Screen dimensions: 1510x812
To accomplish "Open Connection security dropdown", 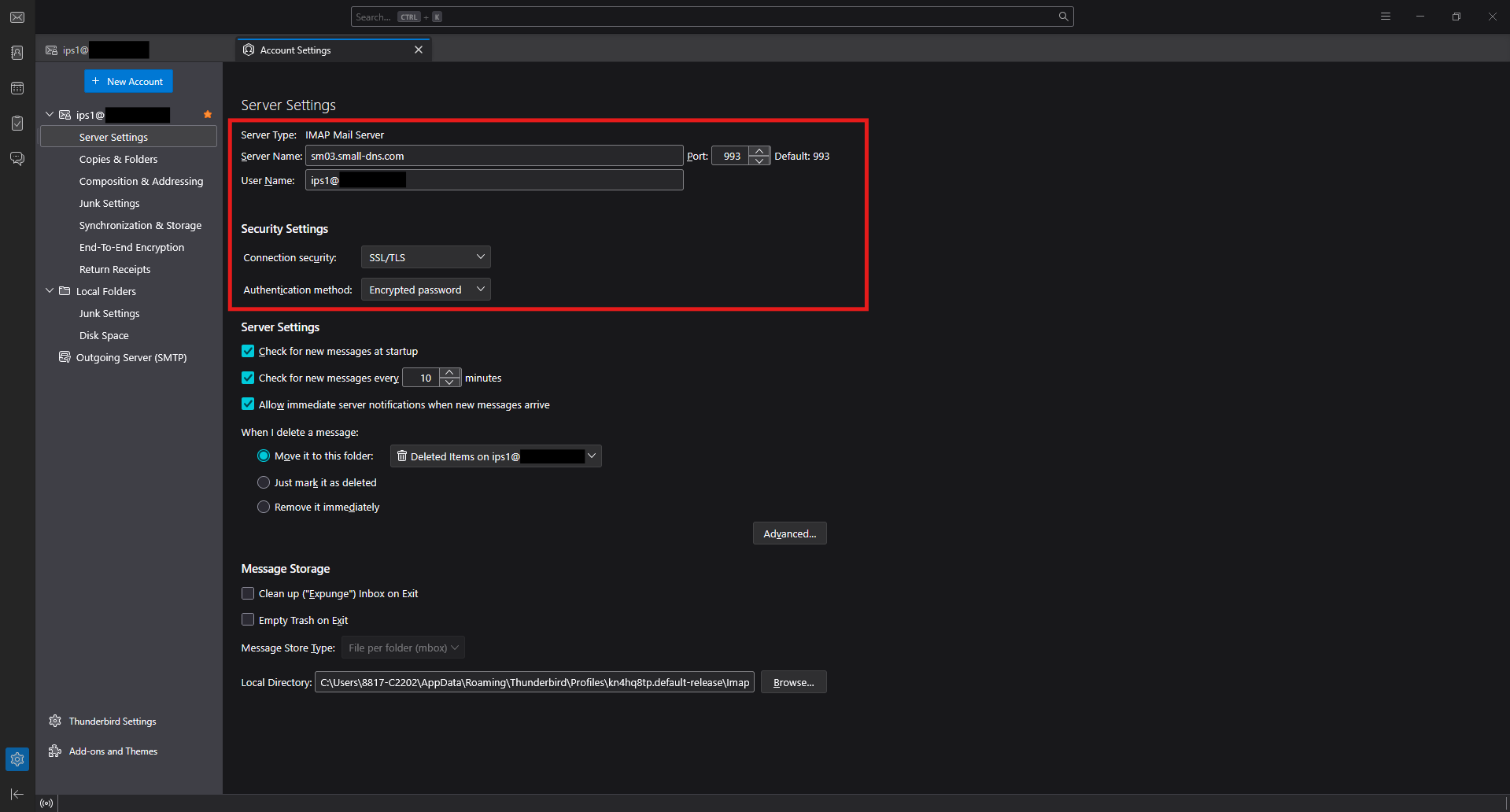I will point(426,257).
